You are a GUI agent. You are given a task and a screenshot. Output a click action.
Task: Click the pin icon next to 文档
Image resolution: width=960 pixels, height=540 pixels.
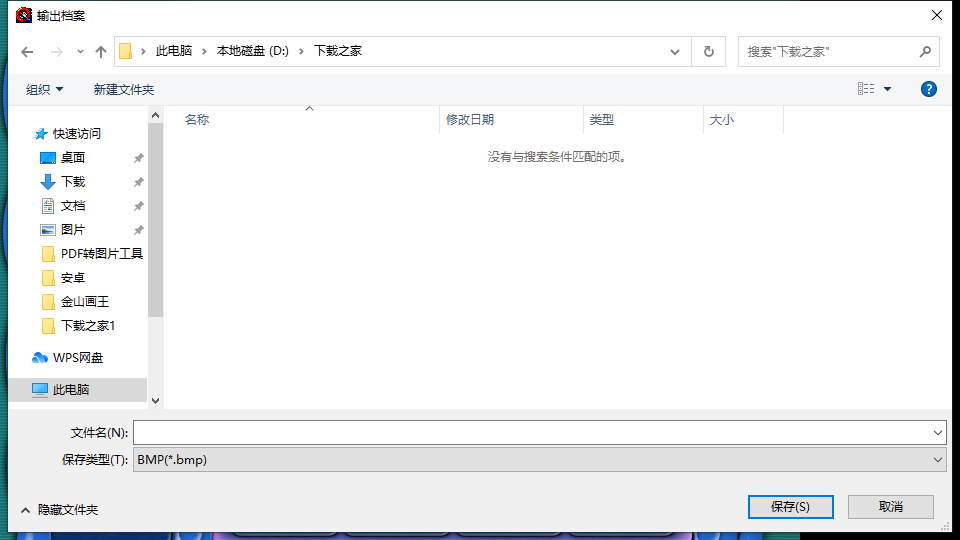click(x=139, y=206)
